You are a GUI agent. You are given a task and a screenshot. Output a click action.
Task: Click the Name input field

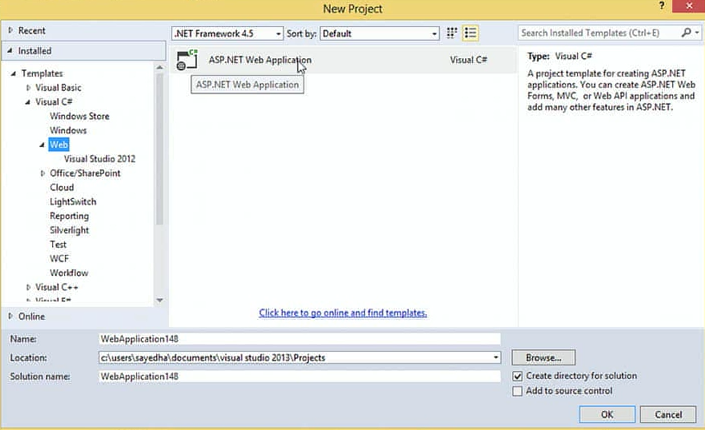point(299,339)
